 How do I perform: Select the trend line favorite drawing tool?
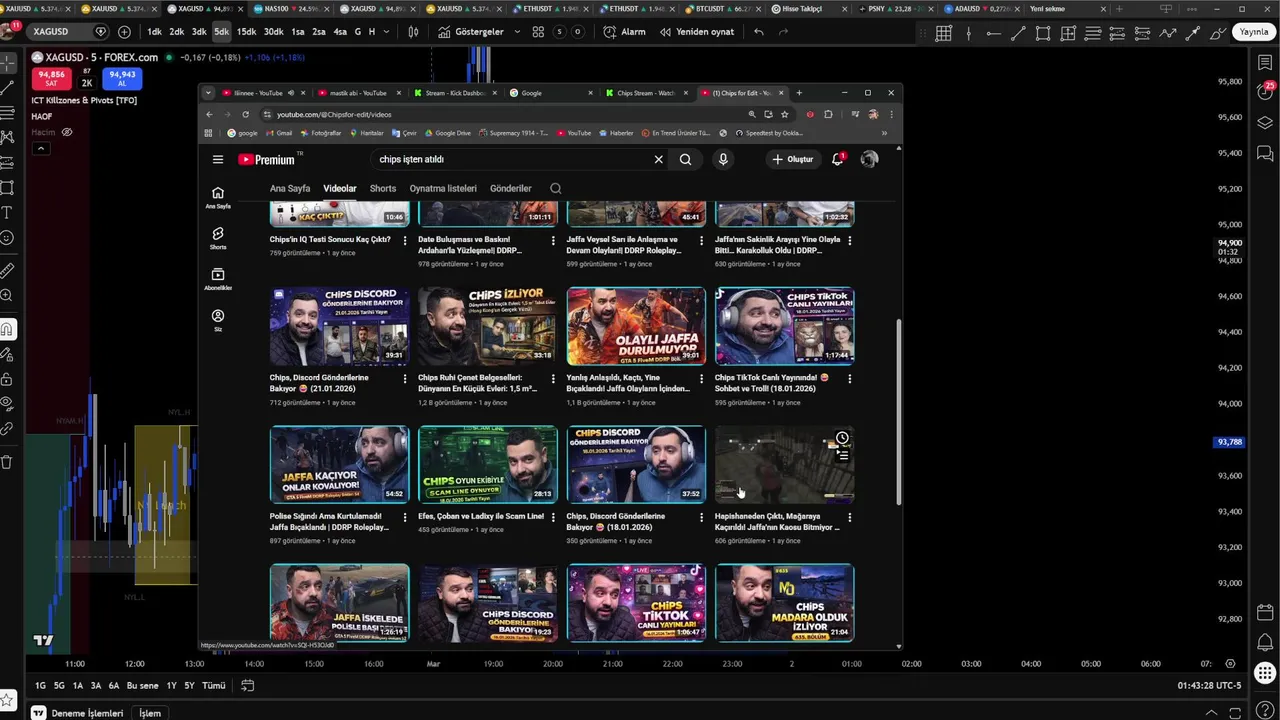click(1018, 33)
